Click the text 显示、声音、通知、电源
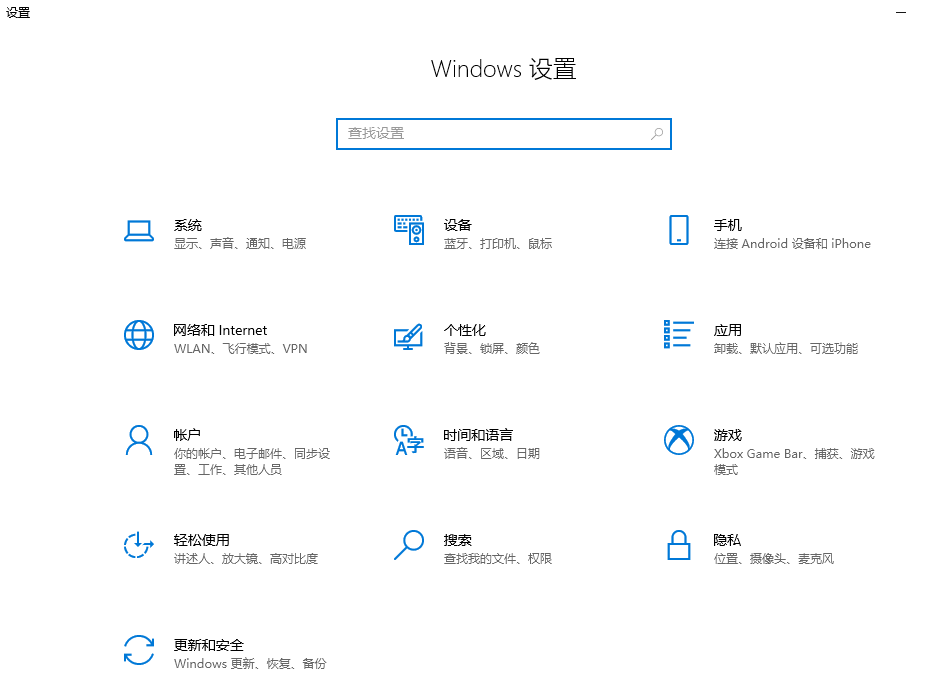The image size is (928, 696). point(240,243)
